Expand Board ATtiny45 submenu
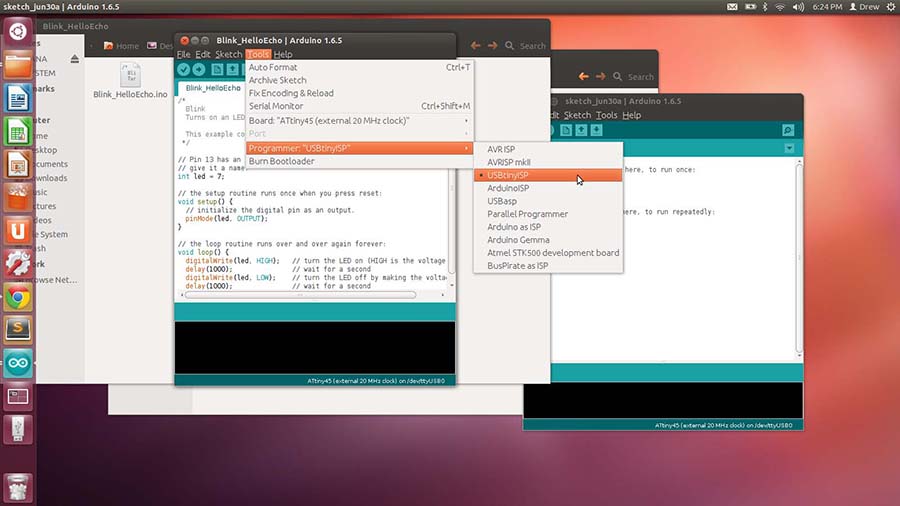This screenshot has height=506, width=900. 359,121
